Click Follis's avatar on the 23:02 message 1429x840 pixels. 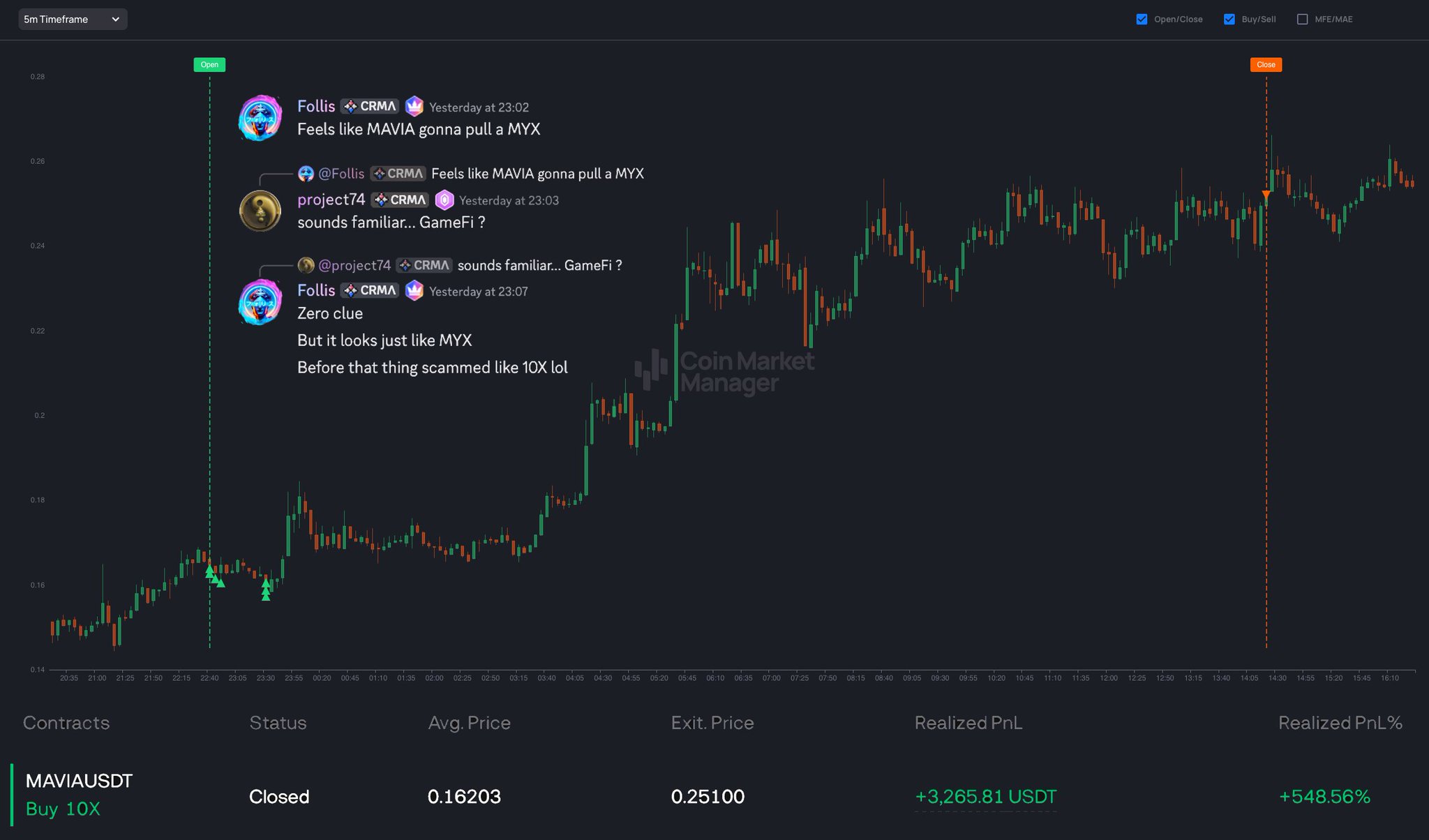pyautogui.click(x=260, y=119)
